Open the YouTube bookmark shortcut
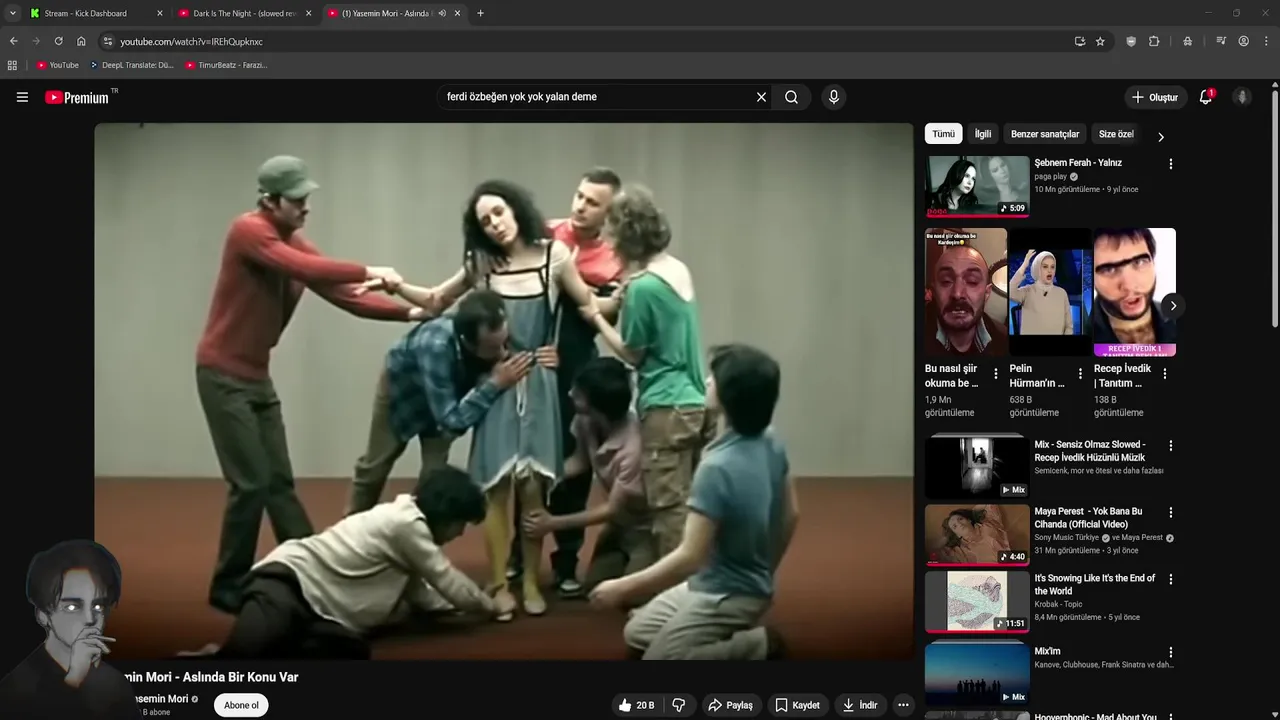Viewport: 1280px width, 720px height. (x=58, y=65)
